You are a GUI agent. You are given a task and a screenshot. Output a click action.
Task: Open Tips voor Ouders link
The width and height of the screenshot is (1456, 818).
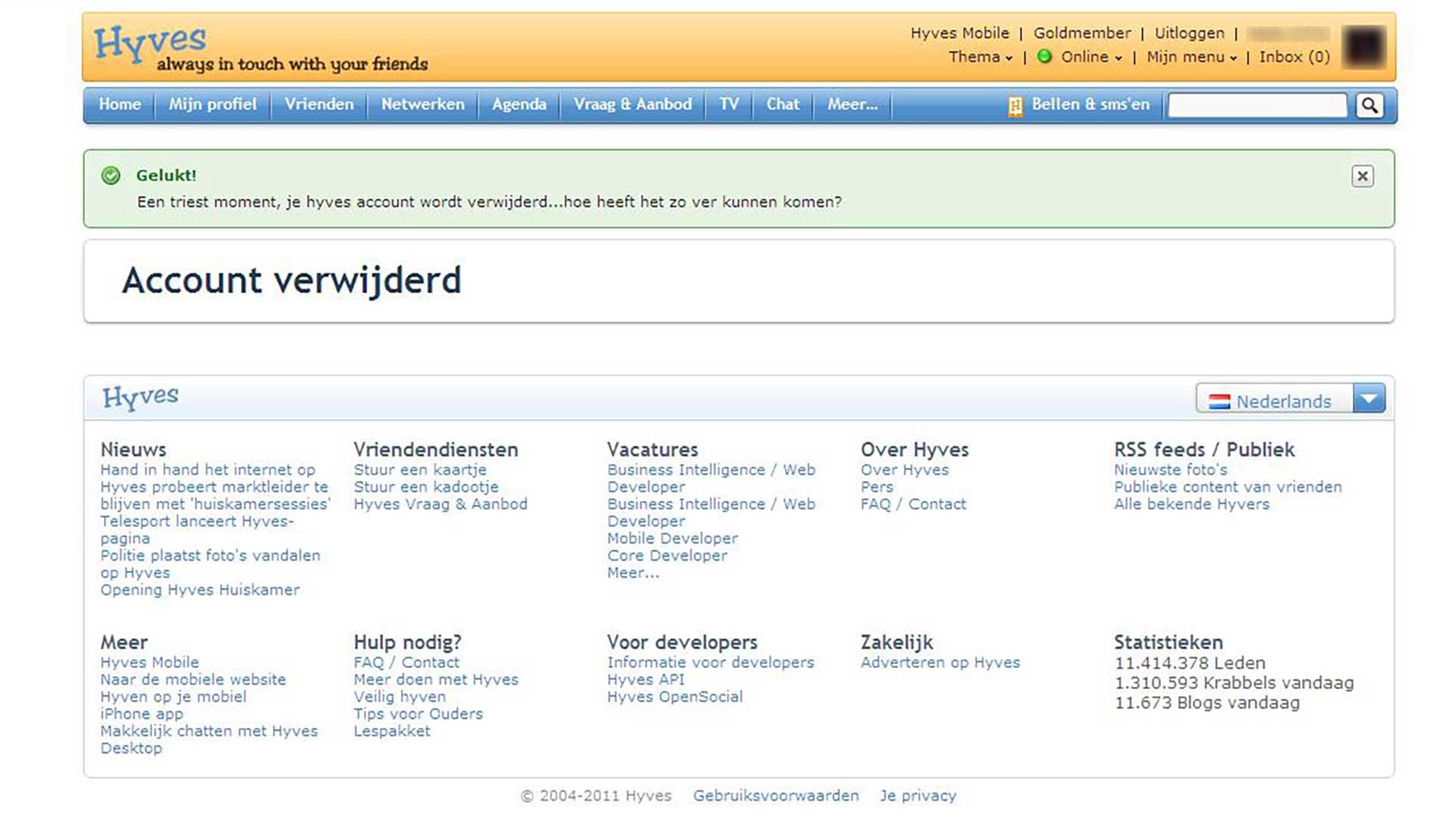click(x=418, y=713)
